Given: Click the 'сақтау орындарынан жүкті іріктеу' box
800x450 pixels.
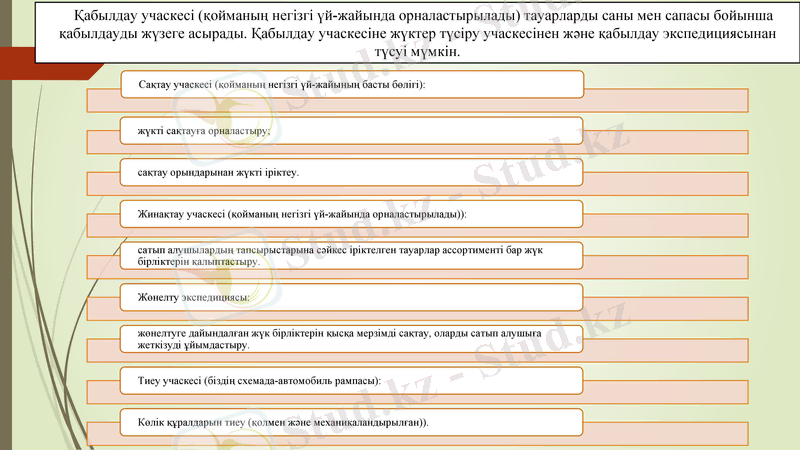Looking at the screenshot, I should coord(351,172).
